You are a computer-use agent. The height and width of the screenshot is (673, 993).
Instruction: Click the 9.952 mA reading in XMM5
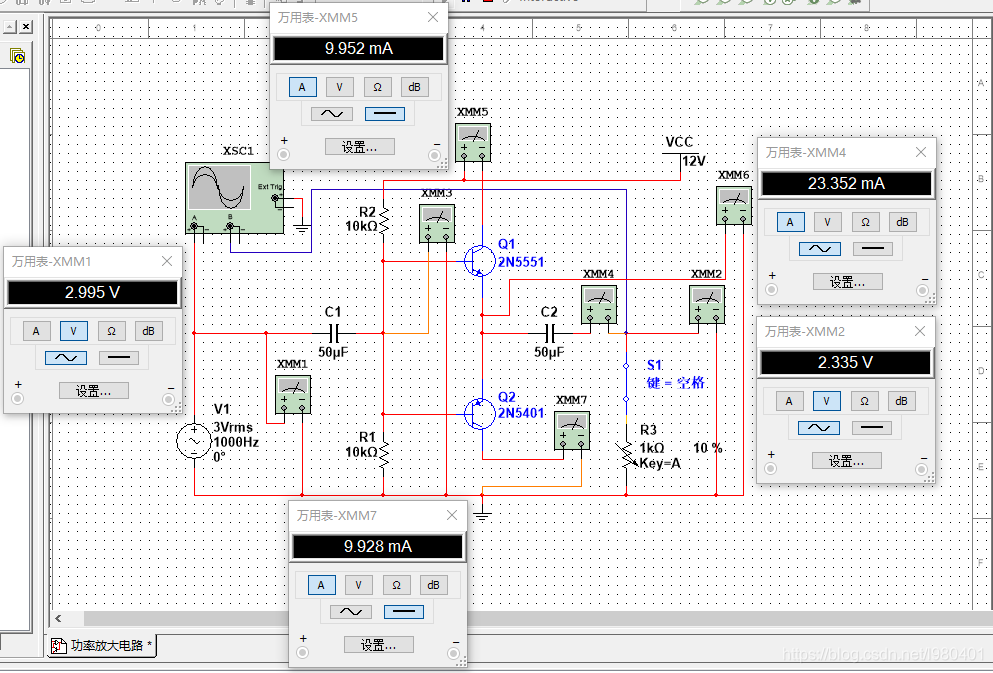pos(359,49)
